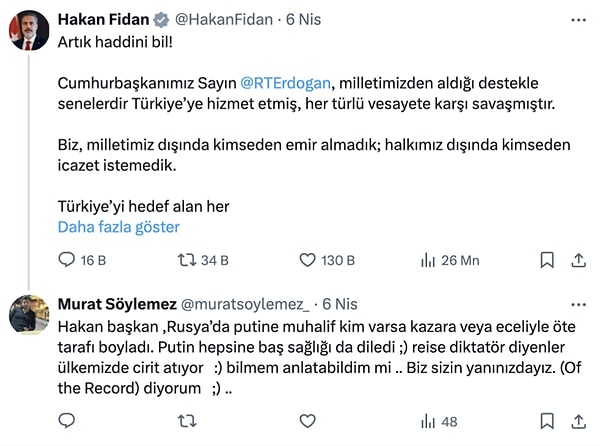
Task: Open more options for Murat Söylemez's reply
Action: coord(577,303)
